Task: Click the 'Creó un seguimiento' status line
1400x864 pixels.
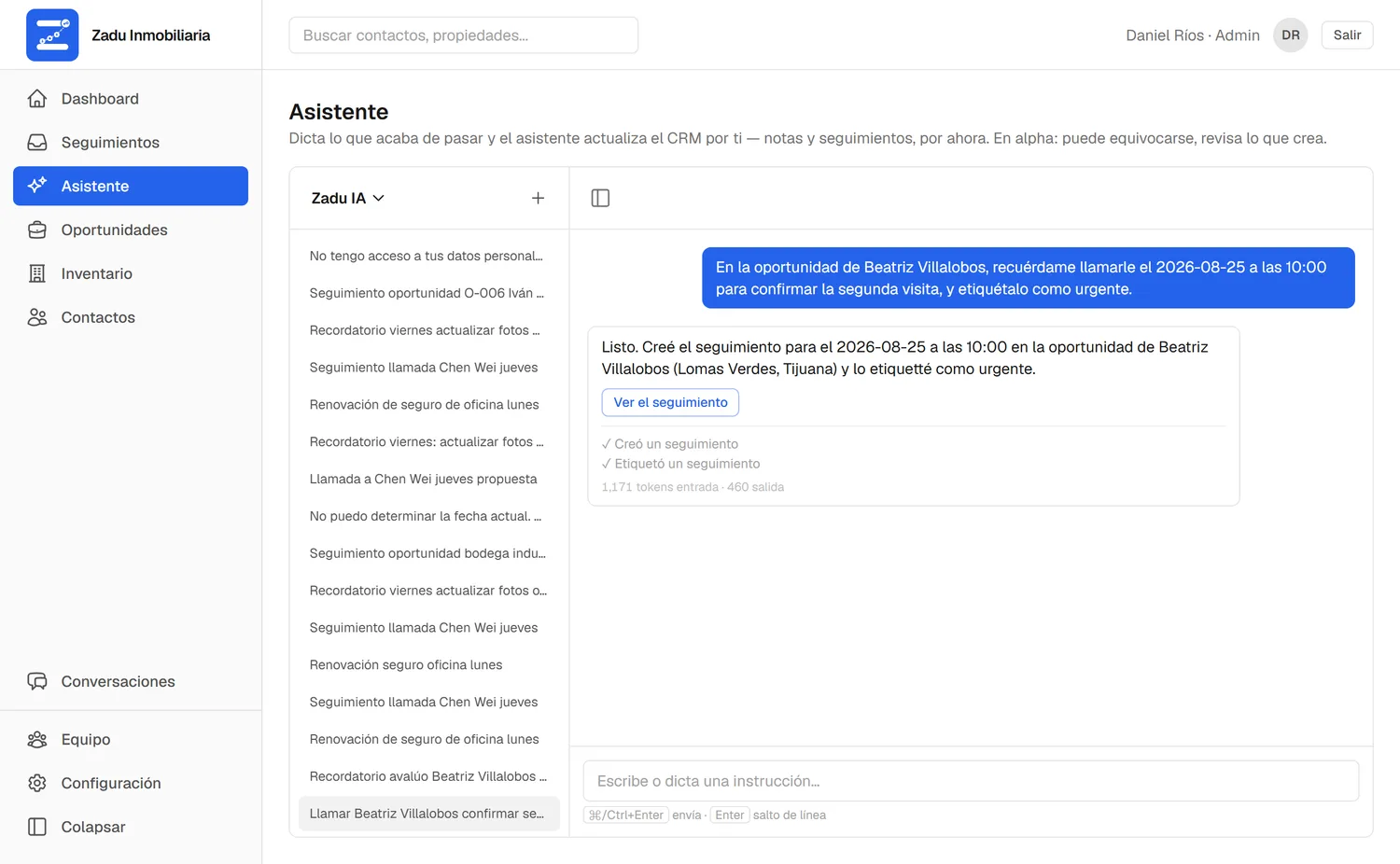Action: point(670,444)
